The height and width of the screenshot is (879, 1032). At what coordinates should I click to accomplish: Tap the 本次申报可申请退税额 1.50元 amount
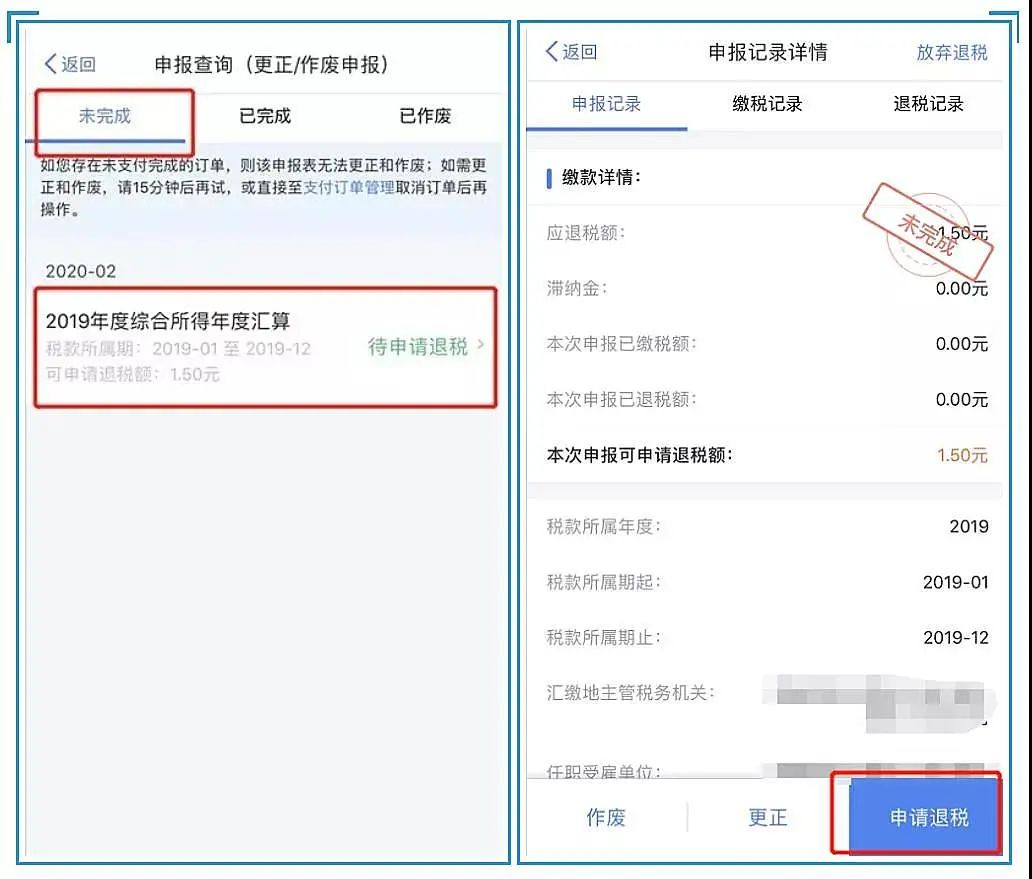click(962, 455)
